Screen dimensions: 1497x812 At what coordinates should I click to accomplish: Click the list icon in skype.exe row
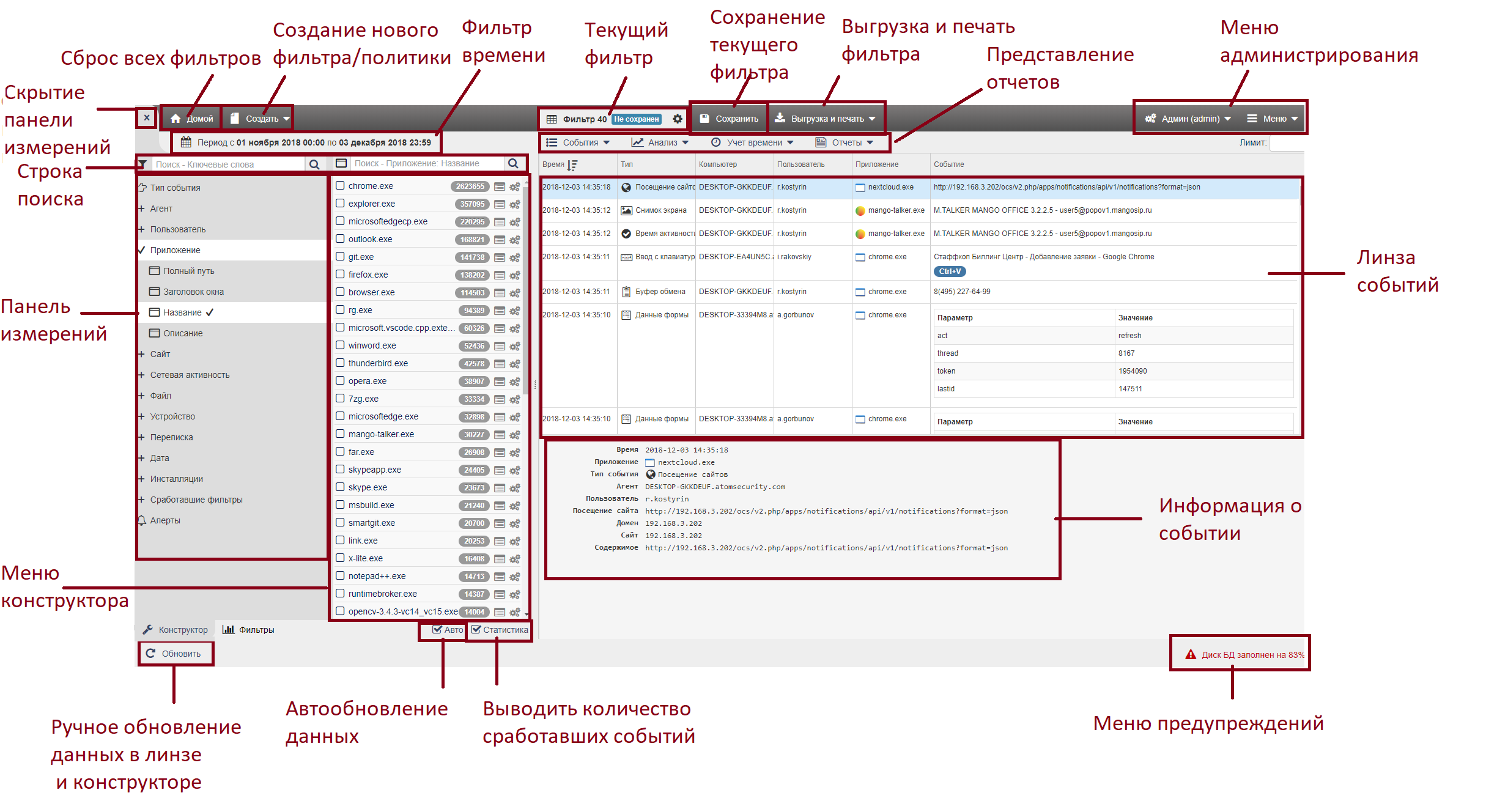500,488
